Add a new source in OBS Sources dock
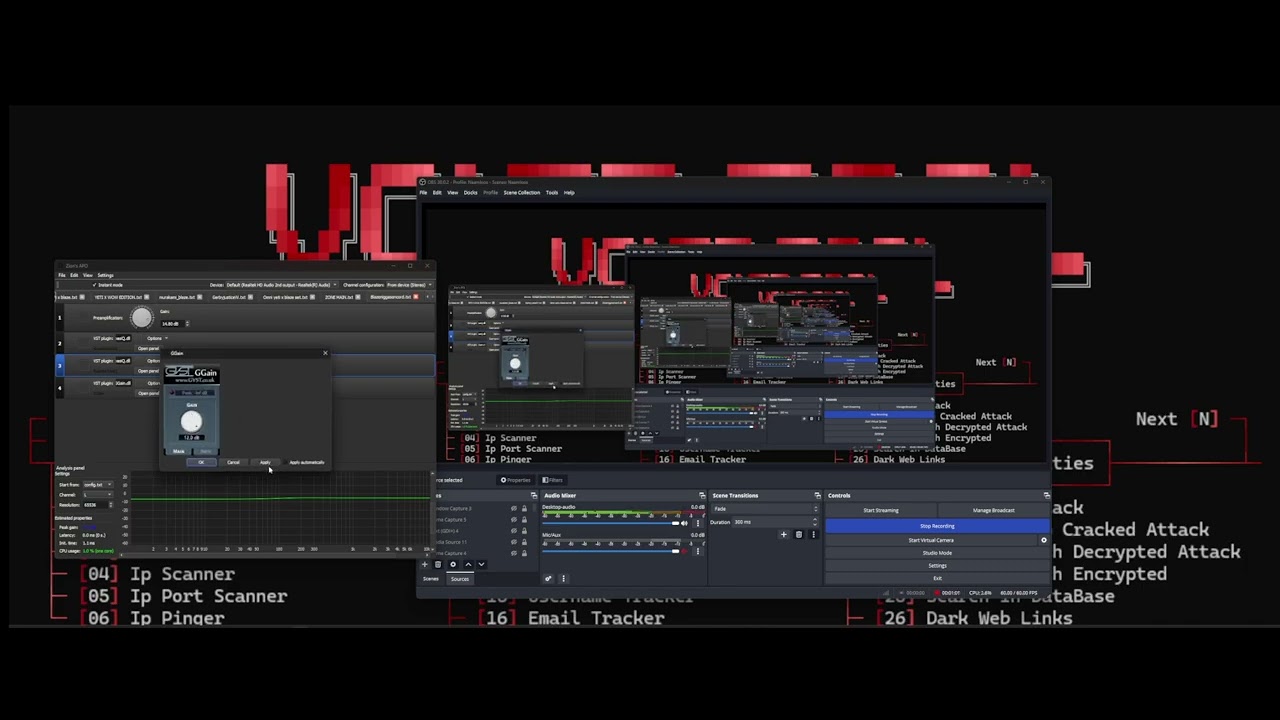Viewport: 1280px width, 720px height. point(424,564)
